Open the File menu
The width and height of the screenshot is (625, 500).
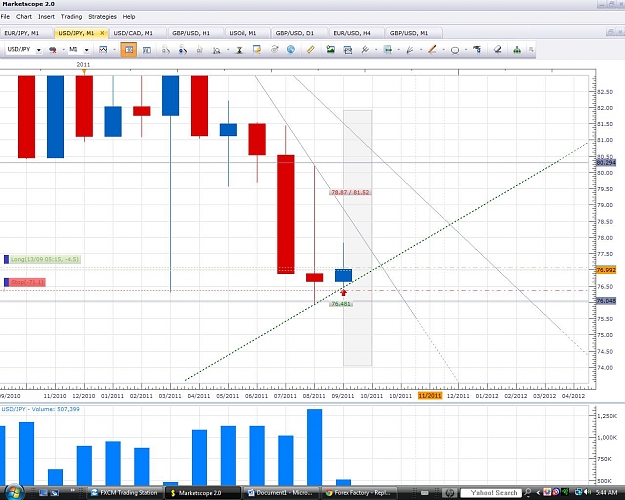click(x=5, y=17)
